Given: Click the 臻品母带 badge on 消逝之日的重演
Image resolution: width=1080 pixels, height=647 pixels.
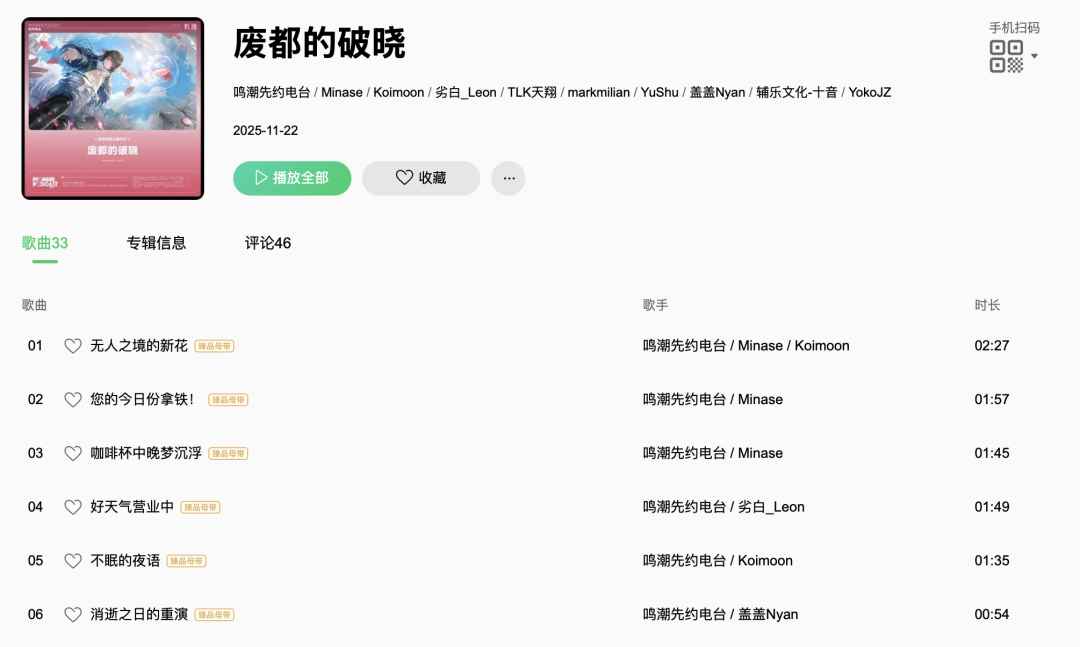Looking at the screenshot, I should coord(214,615).
